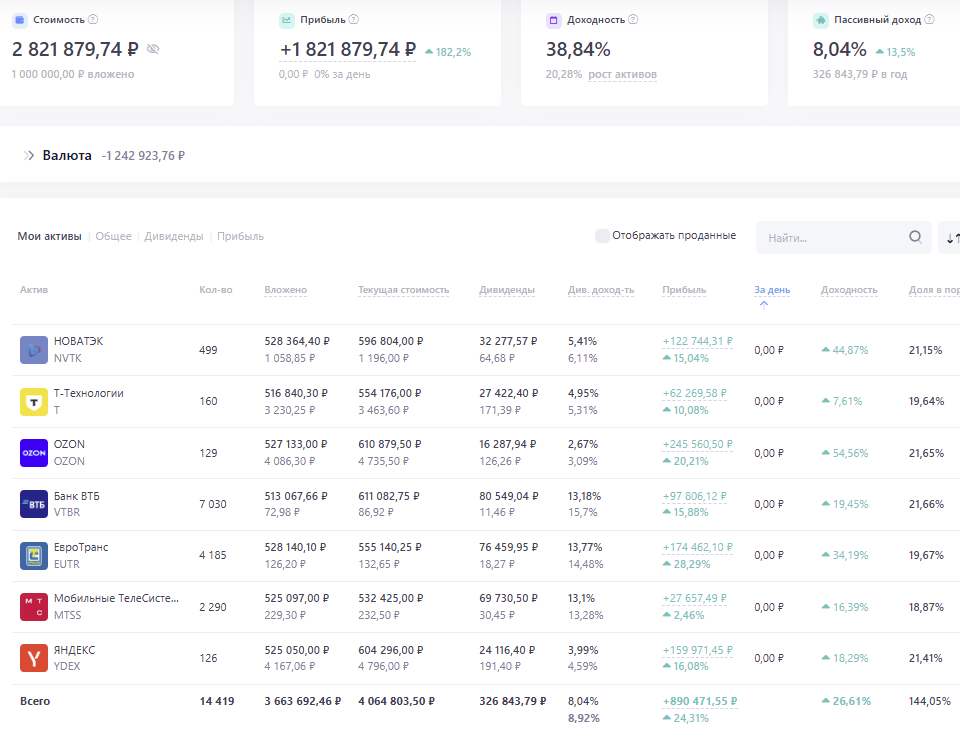The image size is (960, 737).
Task: Click the search magnifier icon
Action: (915, 237)
